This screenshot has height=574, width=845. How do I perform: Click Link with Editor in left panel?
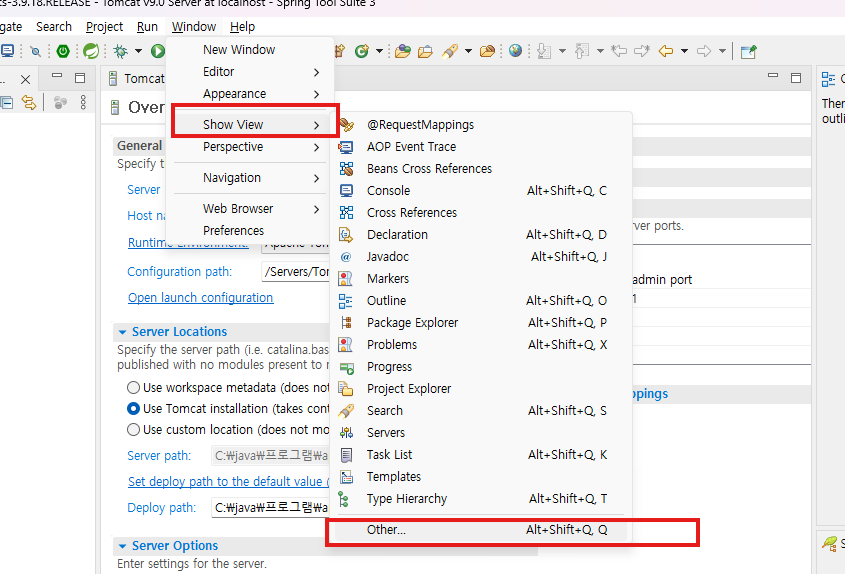click(x=29, y=102)
